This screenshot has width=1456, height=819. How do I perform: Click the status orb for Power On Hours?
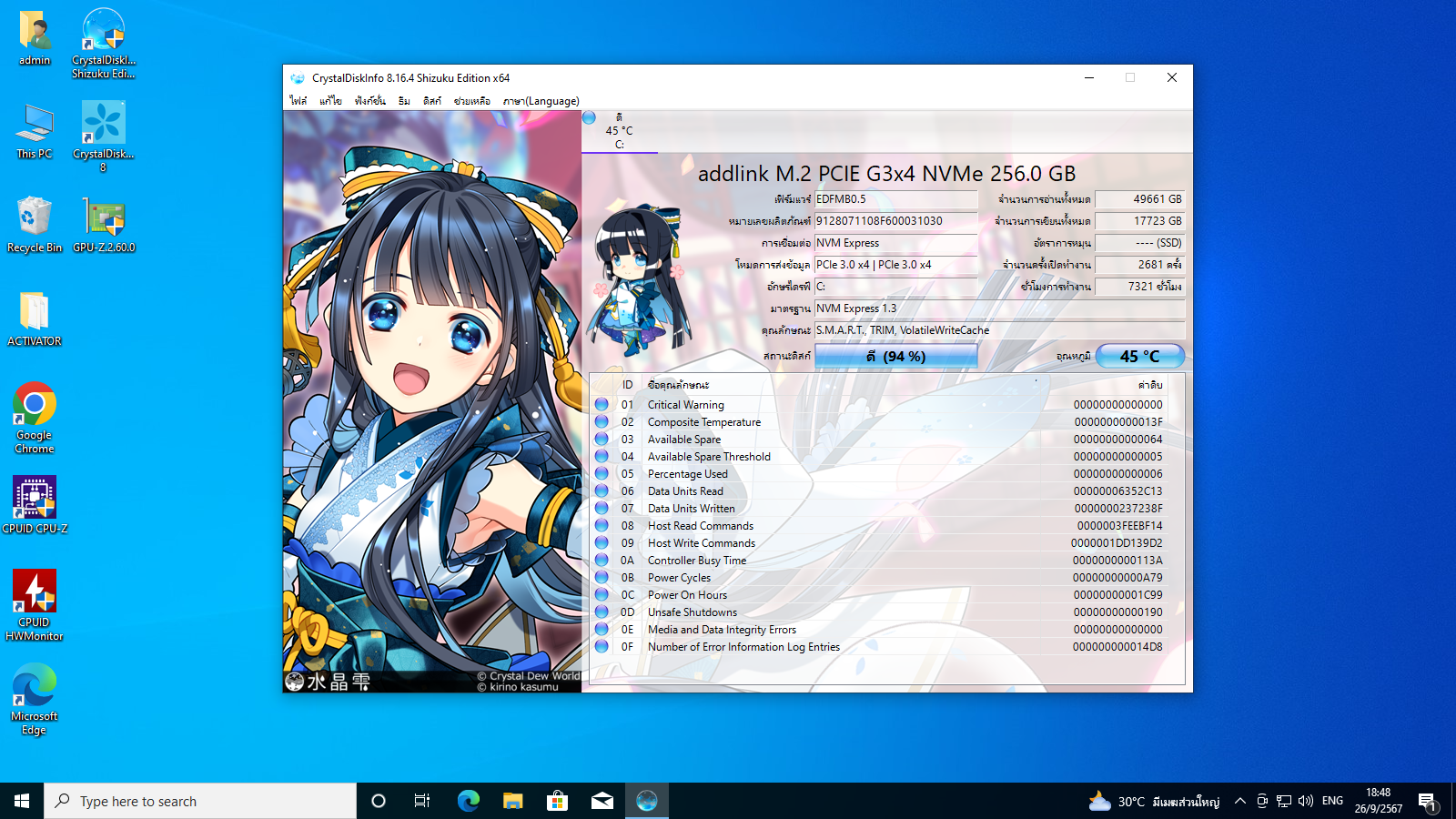(x=602, y=594)
